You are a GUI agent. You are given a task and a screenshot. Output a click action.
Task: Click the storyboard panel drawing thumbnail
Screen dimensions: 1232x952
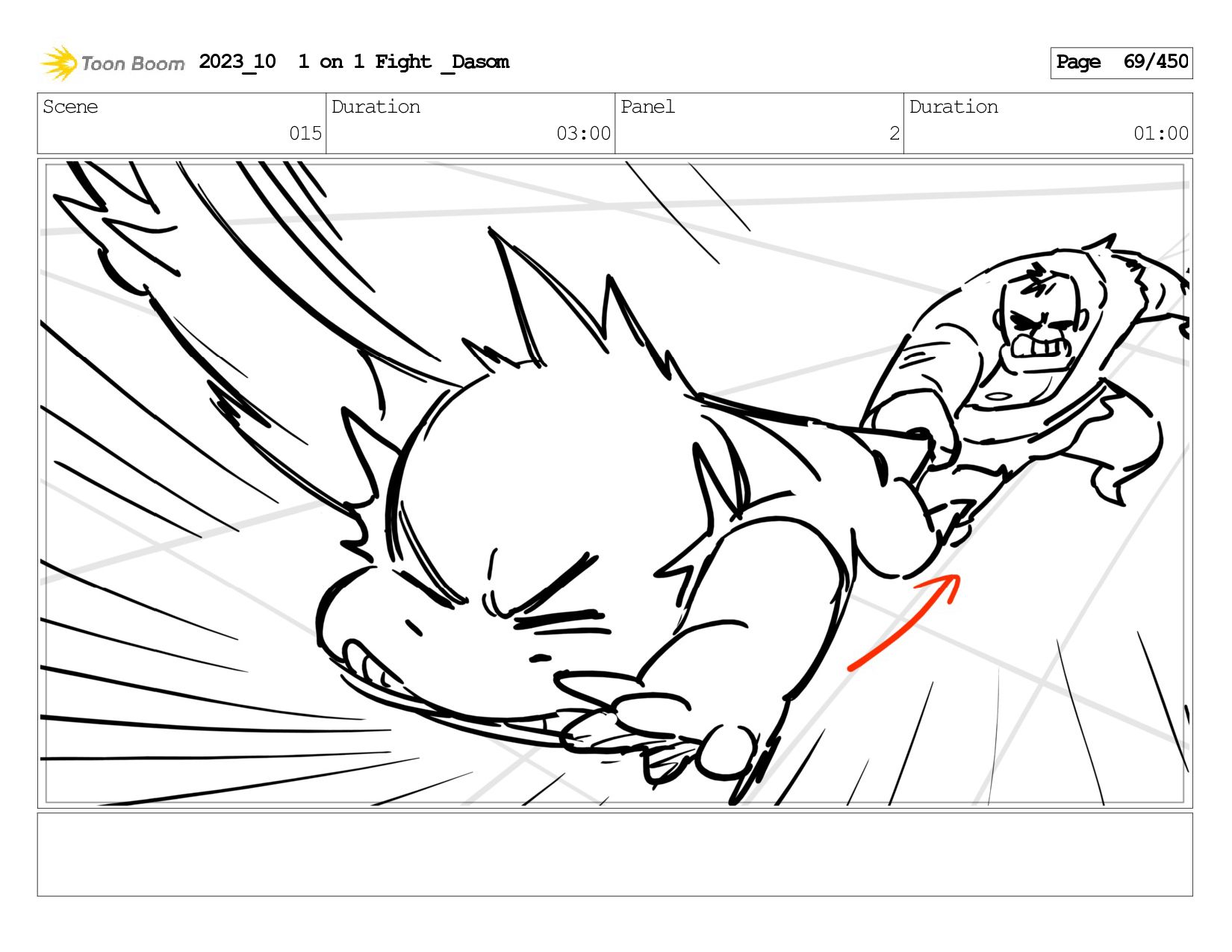[615, 483]
